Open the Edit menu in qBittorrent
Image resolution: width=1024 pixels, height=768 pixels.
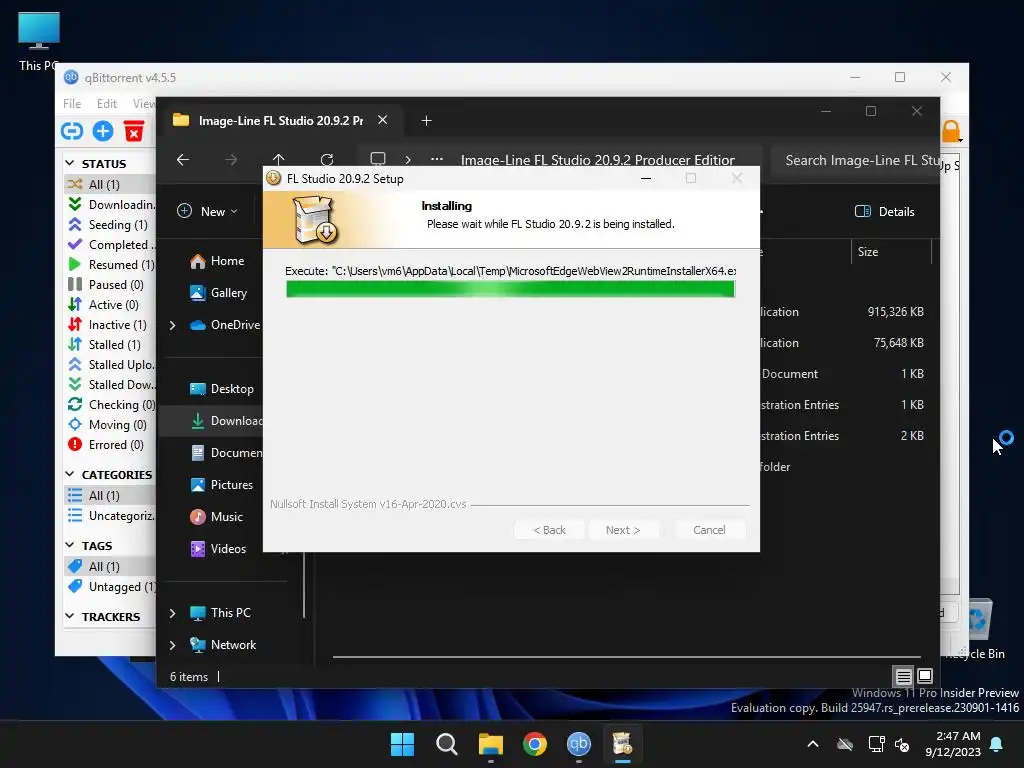[106, 104]
